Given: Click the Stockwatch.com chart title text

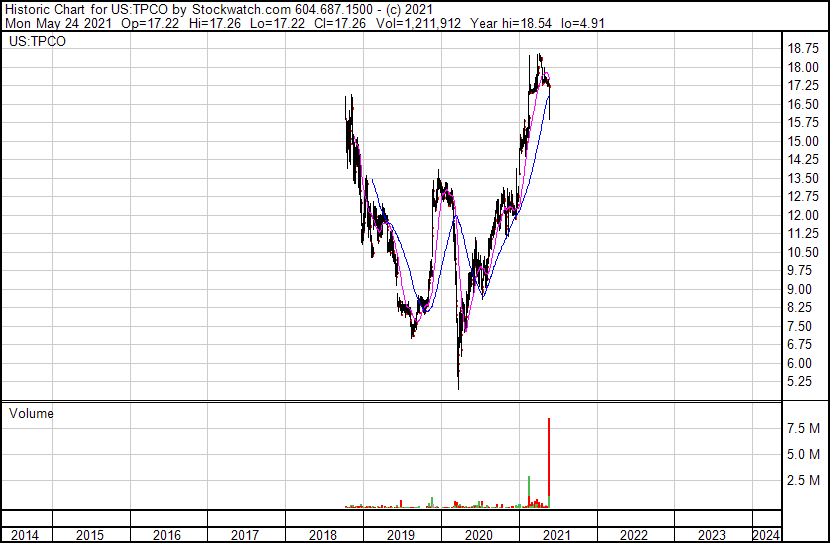Looking at the screenshot, I should click(241, 10).
